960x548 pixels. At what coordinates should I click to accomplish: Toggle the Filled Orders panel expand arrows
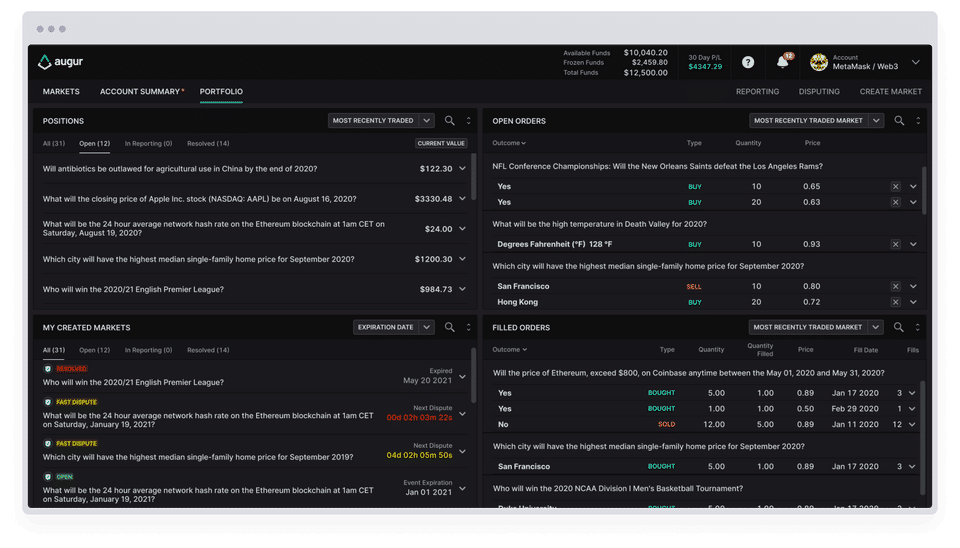click(917, 327)
